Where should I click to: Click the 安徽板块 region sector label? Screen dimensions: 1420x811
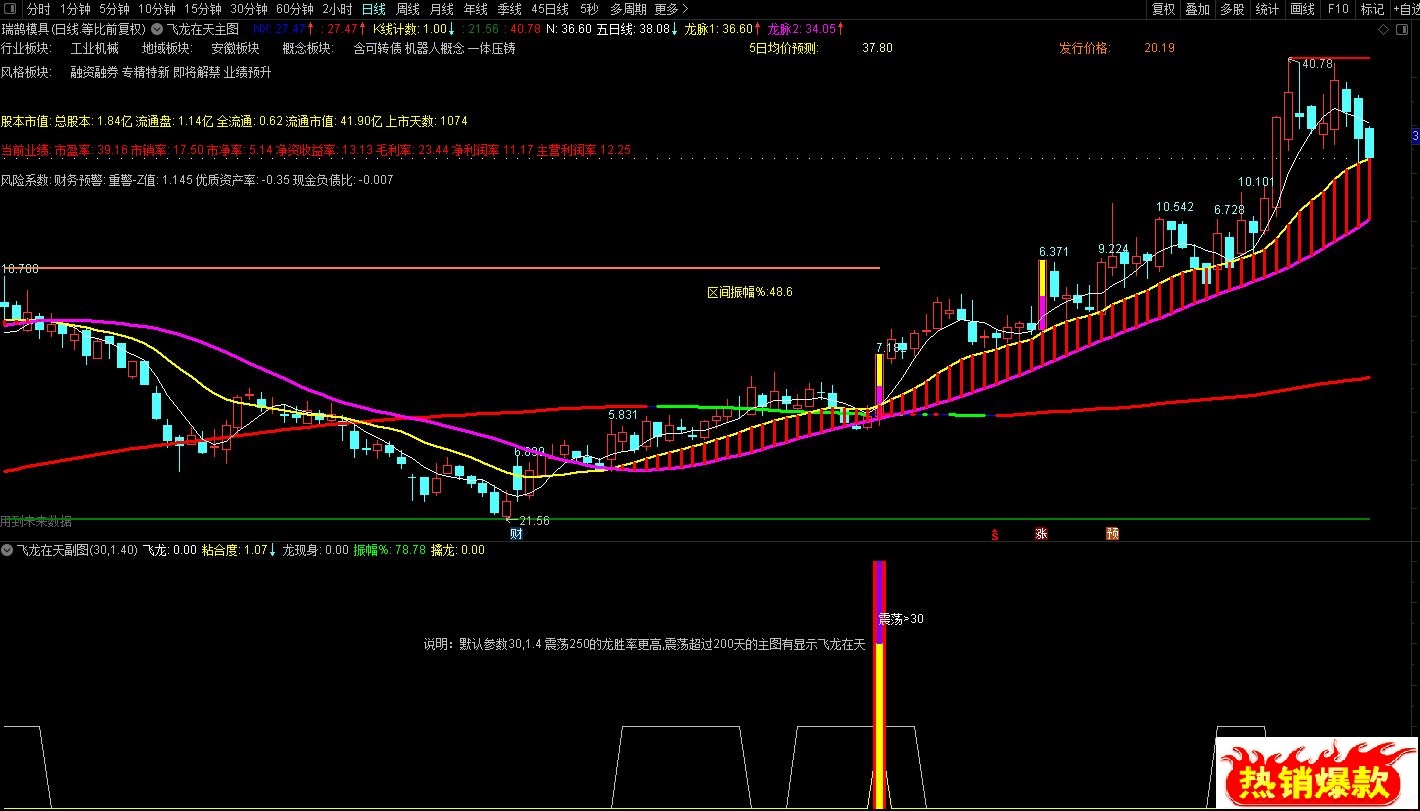point(235,48)
